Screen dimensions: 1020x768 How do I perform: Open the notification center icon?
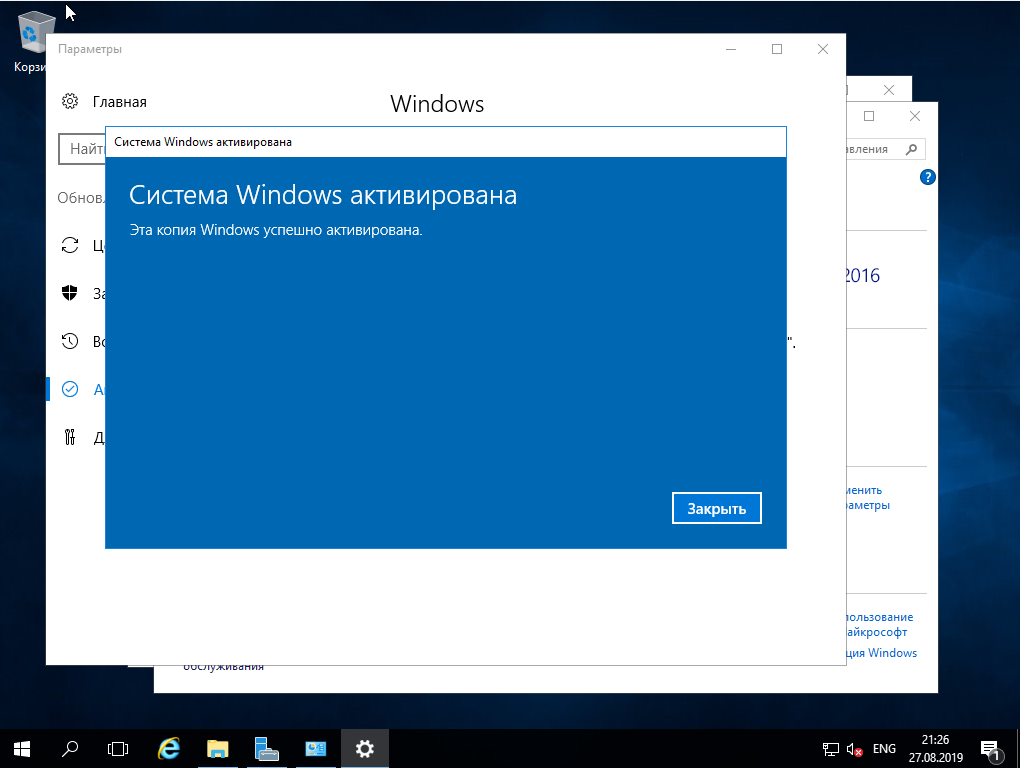pyautogui.click(x=990, y=748)
